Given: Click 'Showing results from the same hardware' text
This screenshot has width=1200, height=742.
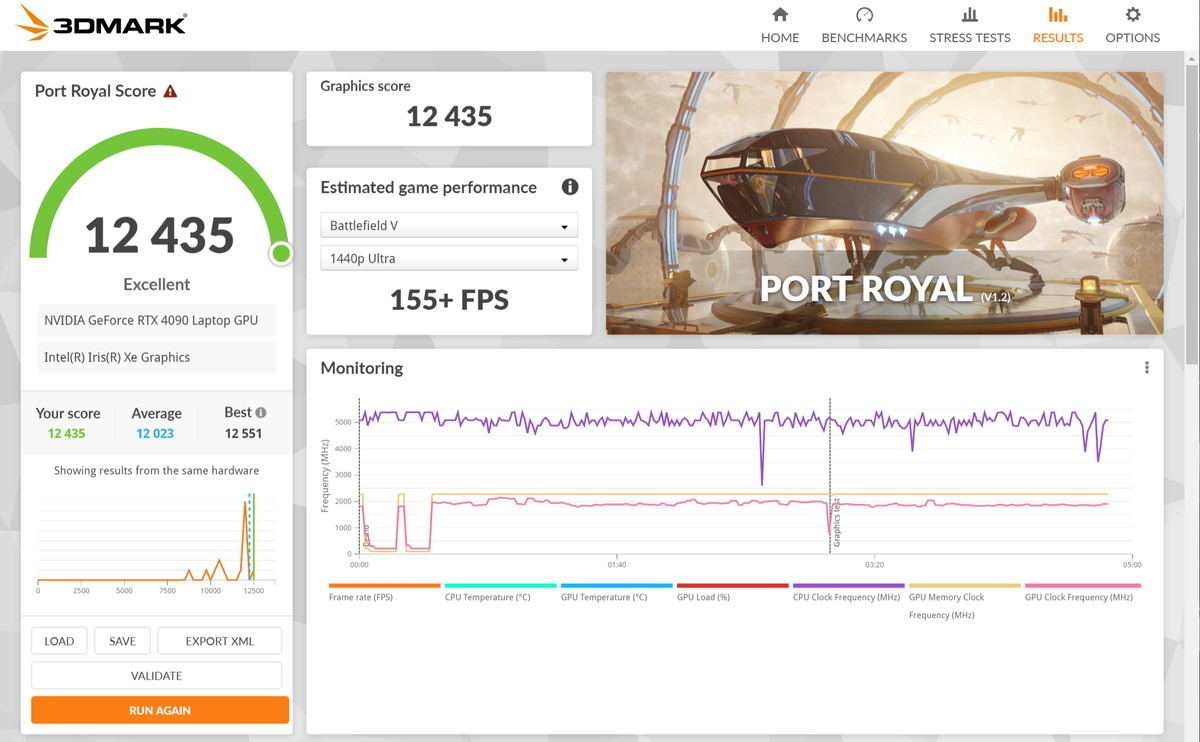Looking at the screenshot, I should click(x=156, y=471).
